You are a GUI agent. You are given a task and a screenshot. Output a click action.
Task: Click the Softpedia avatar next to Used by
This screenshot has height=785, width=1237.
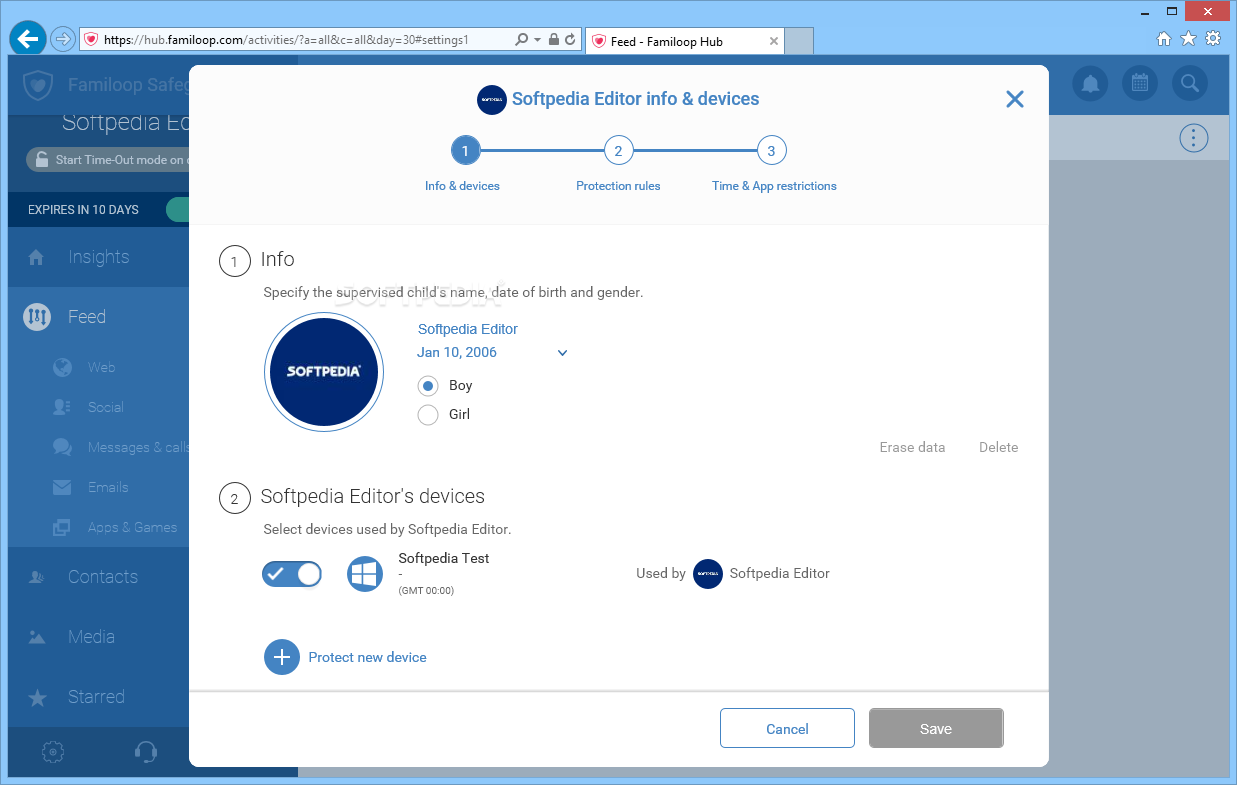tap(708, 574)
